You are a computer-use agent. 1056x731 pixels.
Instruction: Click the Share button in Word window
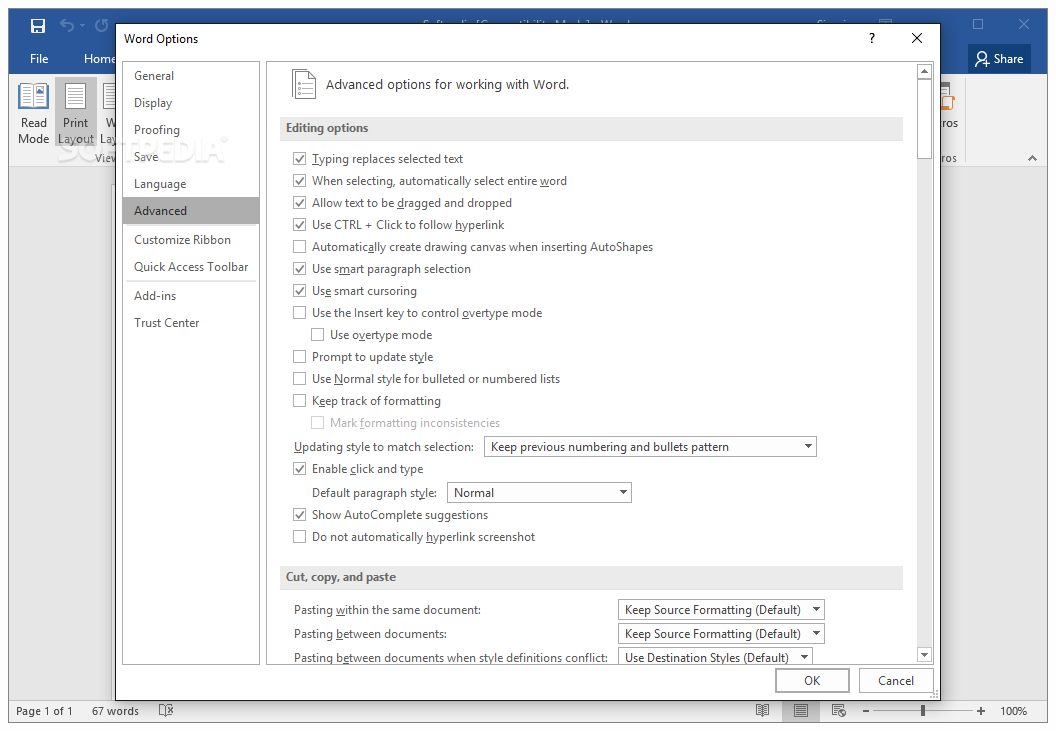point(999,59)
